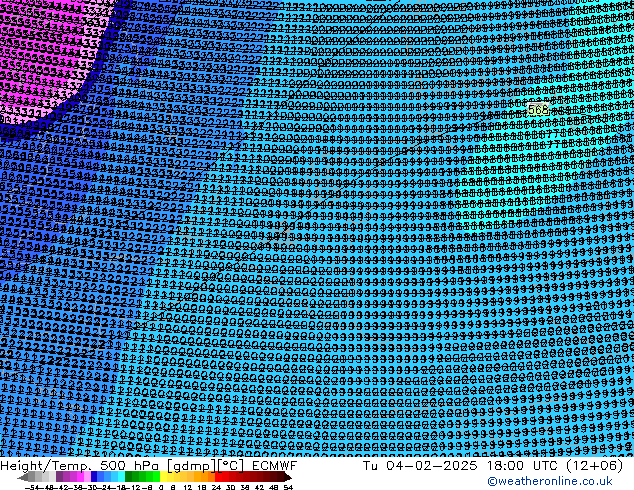The image size is (634, 490).
Task: Click the forecast step text '(12+06)'
Action: click(594, 466)
